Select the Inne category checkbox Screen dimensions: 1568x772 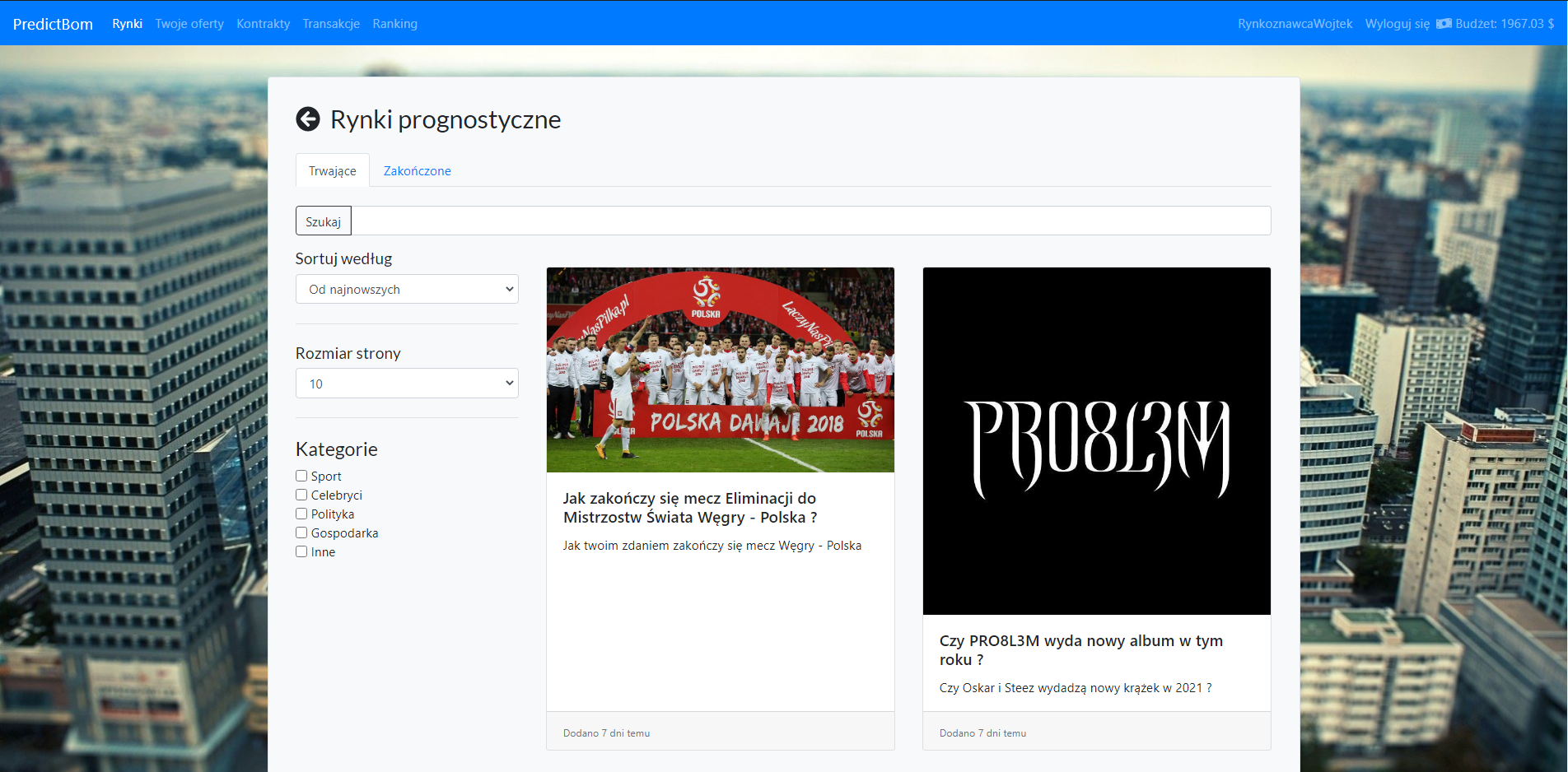[x=301, y=551]
